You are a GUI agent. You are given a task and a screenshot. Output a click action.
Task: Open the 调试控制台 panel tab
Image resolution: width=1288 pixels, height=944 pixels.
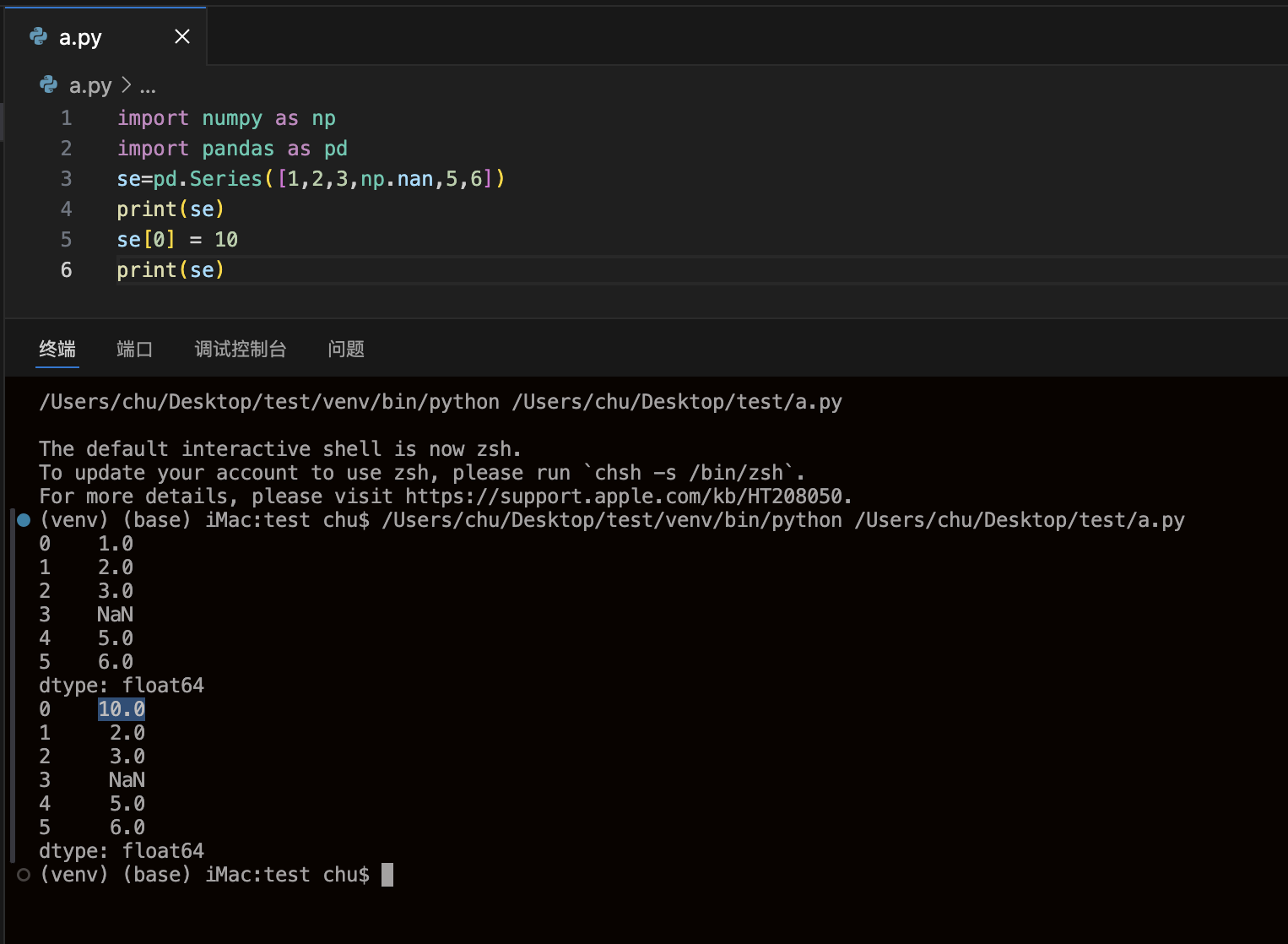point(241,349)
